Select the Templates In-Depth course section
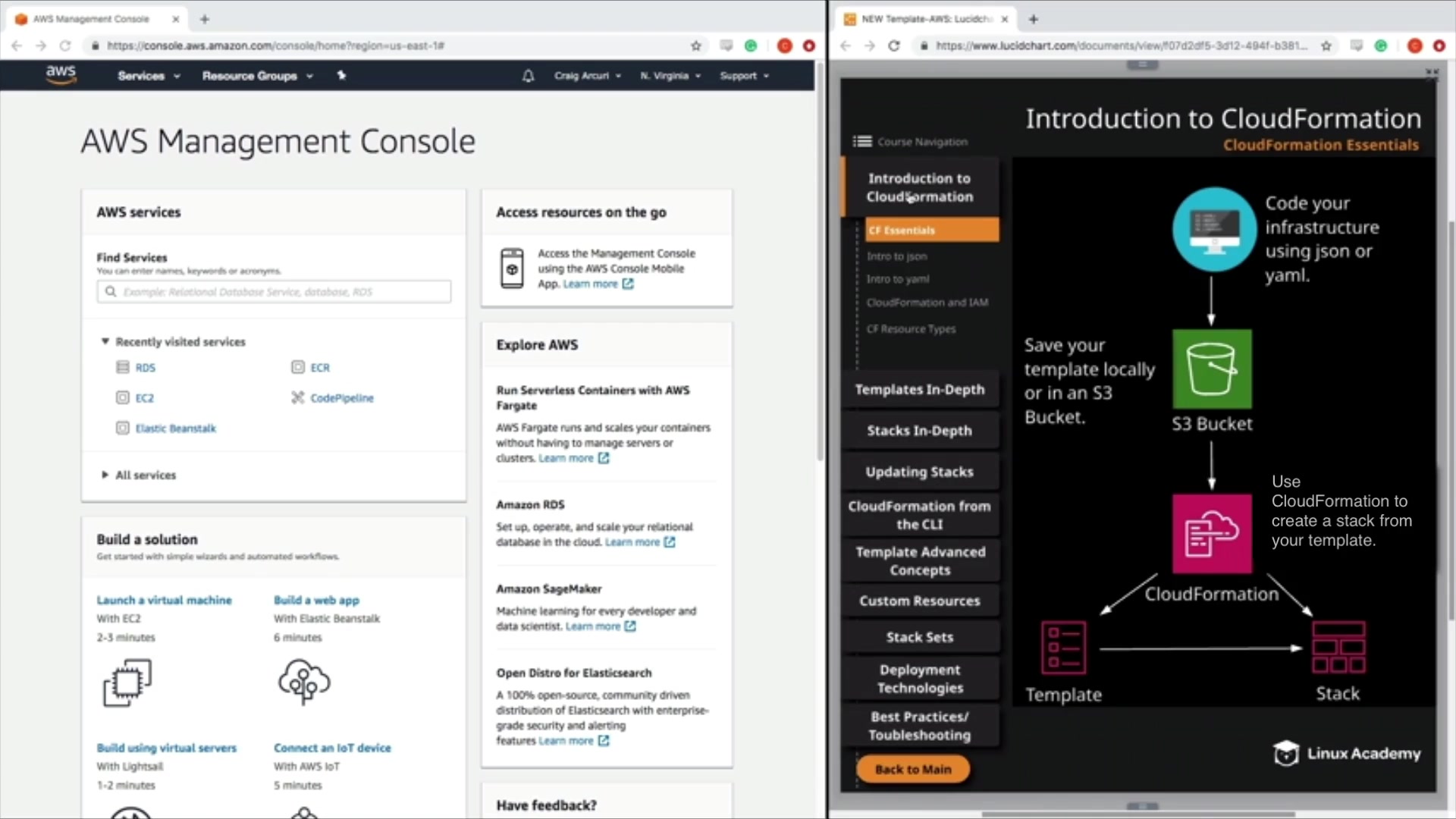 [x=919, y=389]
